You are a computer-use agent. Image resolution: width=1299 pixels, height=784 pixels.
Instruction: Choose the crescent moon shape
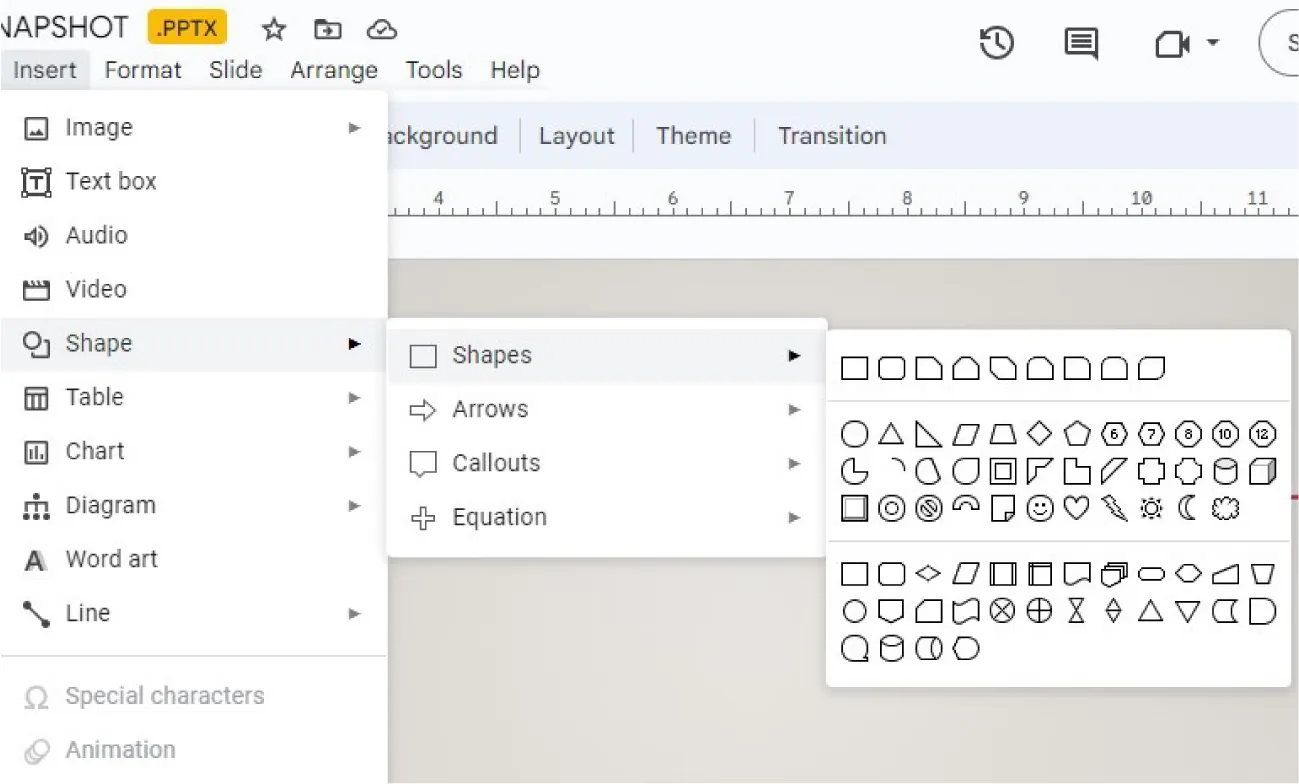(x=1187, y=509)
